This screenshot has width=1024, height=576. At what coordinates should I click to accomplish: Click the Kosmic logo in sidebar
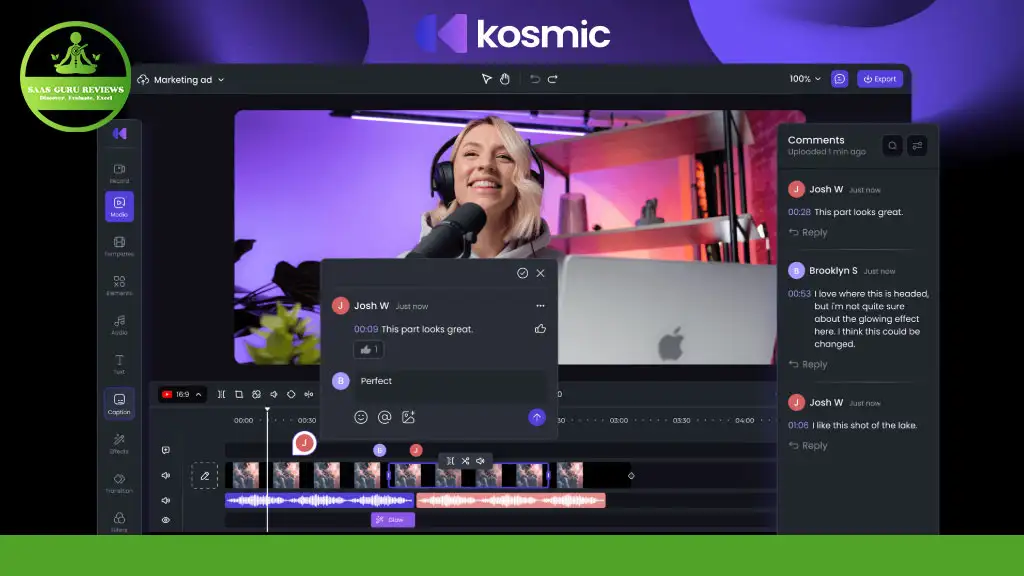pyautogui.click(x=120, y=134)
